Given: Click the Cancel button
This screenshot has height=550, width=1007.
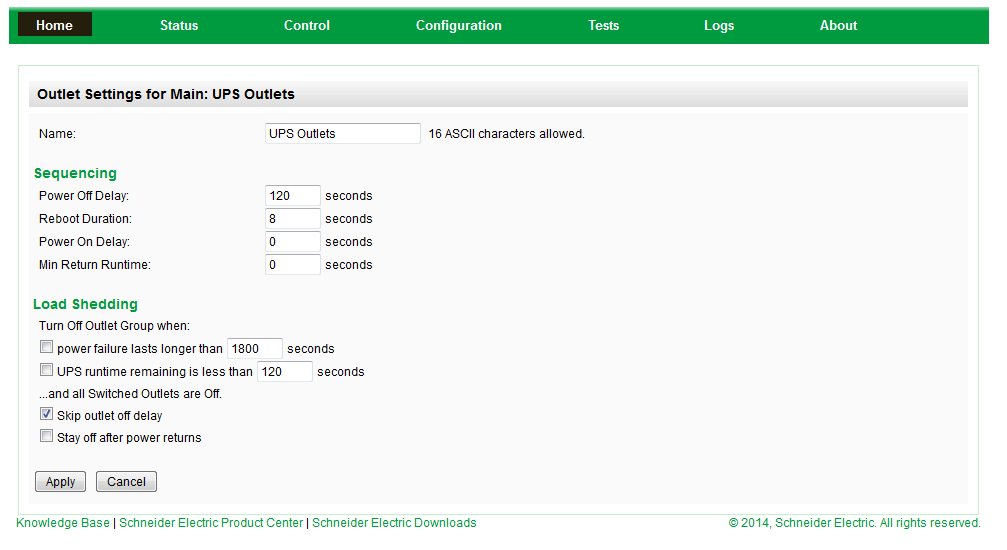Looking at the screenshot, I should coord(127,482).
